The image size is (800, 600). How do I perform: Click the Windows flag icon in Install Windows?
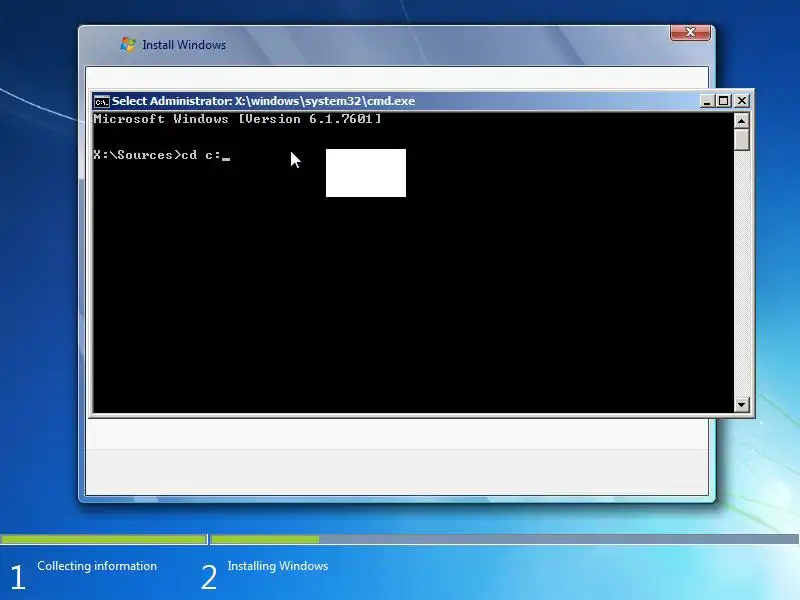(x=128, y=44)
